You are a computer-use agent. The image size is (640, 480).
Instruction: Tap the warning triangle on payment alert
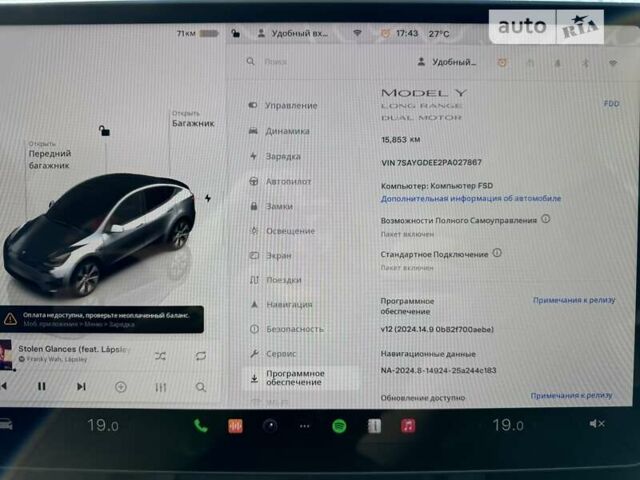[10, 319]
